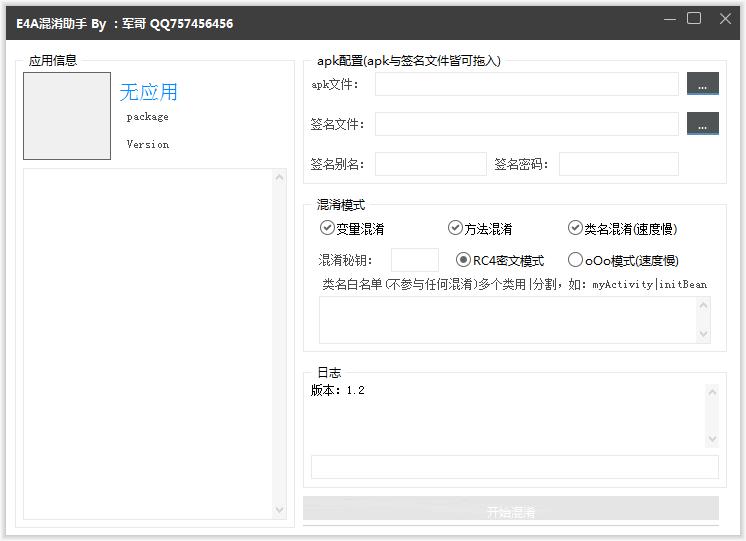Click browse button for 签名文件
This screenshot has width=746, height=541.
pos(702,125)
